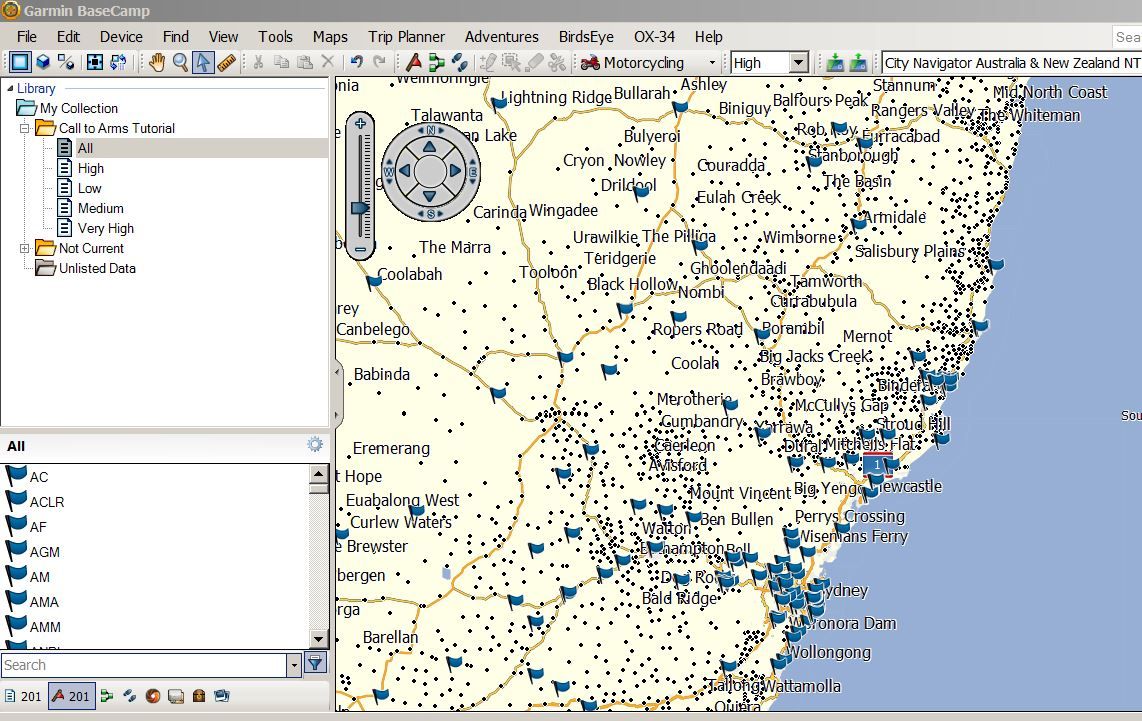The image size is (1142, 721).
Task: Open the list options gear icon
Action: pyautogui.click(x=315, y=444)
